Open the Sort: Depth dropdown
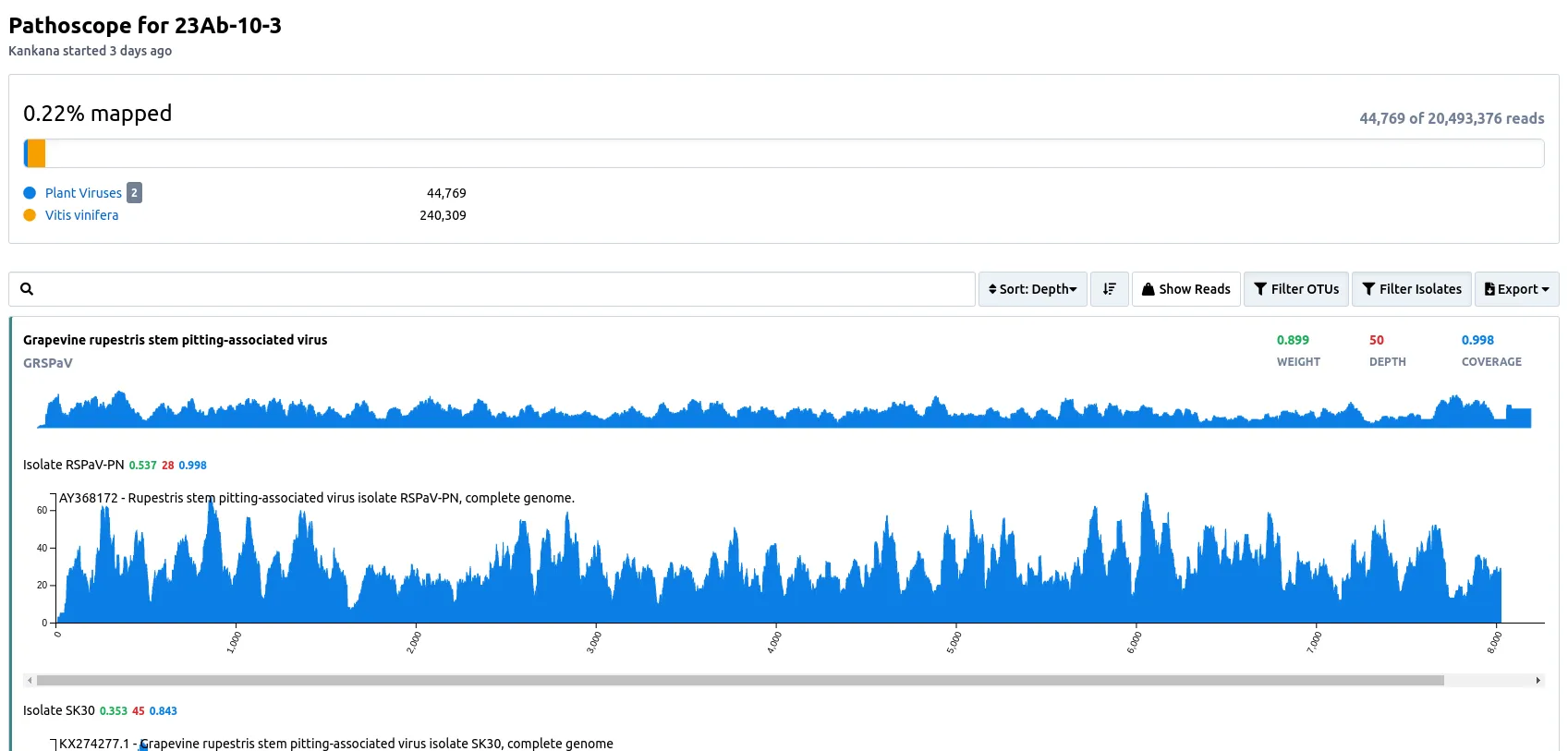Image resolution: width=1568 pixels, height=751 pixels. coord(1032,289)
